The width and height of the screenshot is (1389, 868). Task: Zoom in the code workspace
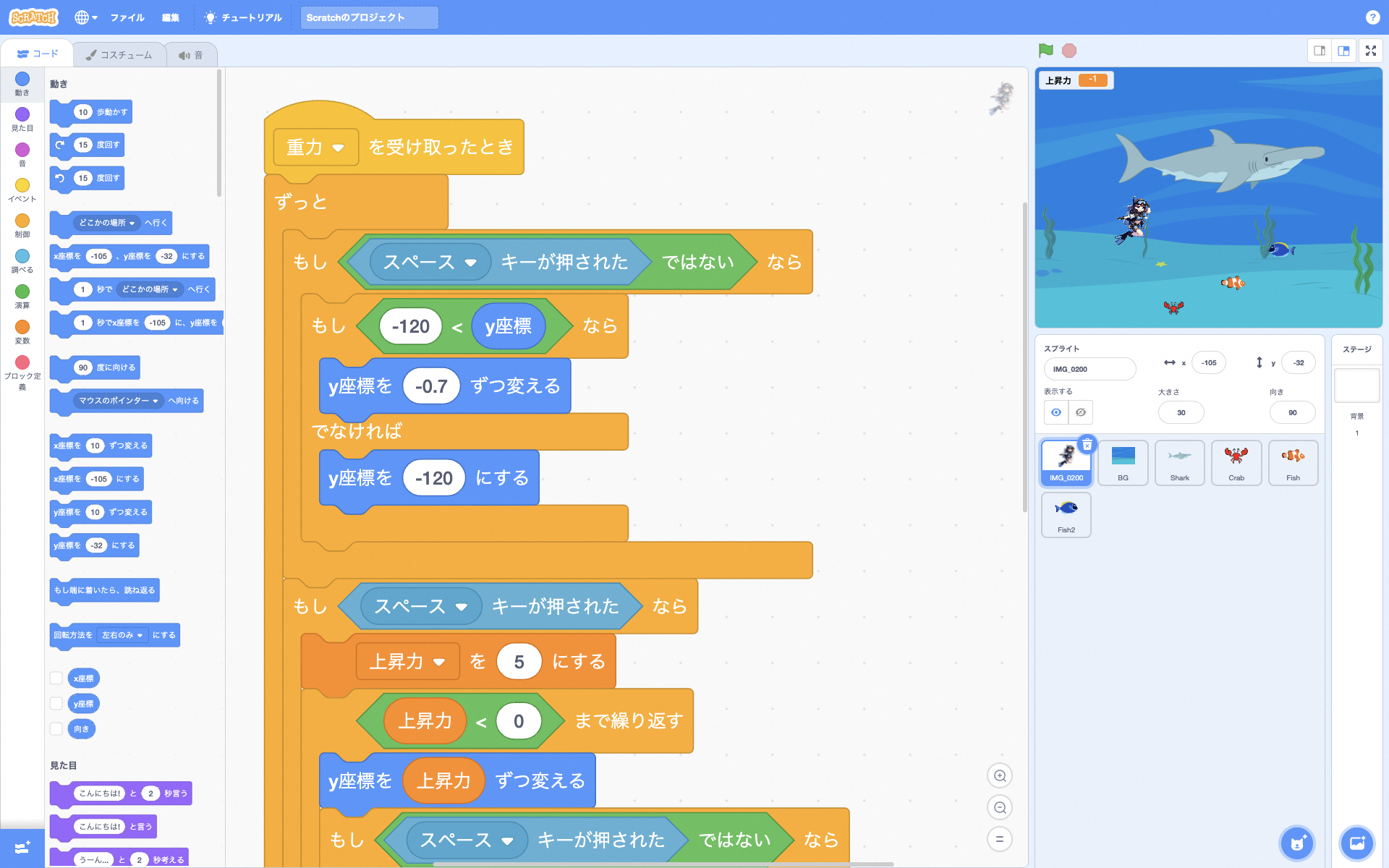click(1000, 775)
